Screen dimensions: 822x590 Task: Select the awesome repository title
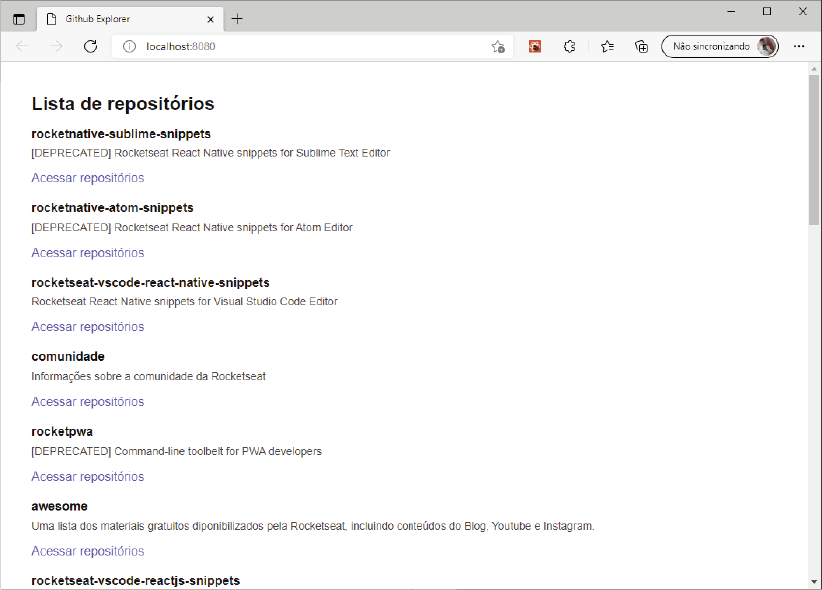(59, 507)
